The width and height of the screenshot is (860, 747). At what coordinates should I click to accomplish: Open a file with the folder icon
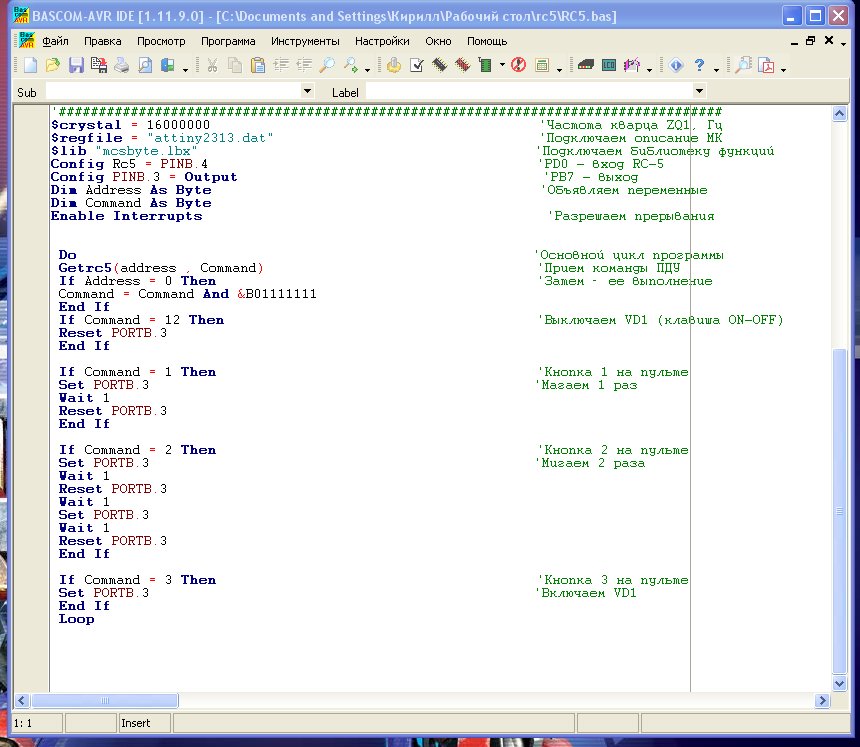coord(52,66)
